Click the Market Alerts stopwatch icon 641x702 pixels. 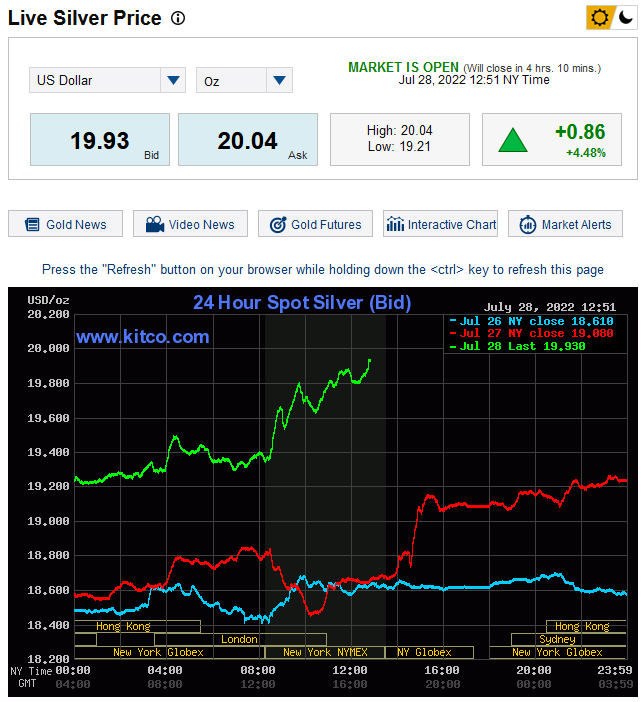tap(528, 224)
